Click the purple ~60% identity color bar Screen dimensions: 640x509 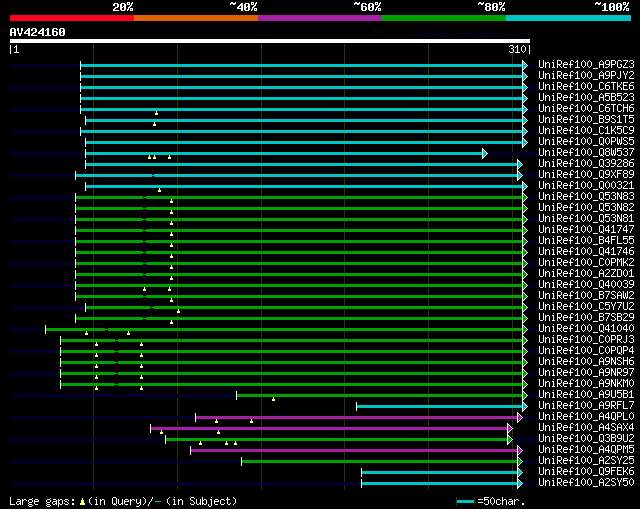pyautogui.click(x=320, y=18)
